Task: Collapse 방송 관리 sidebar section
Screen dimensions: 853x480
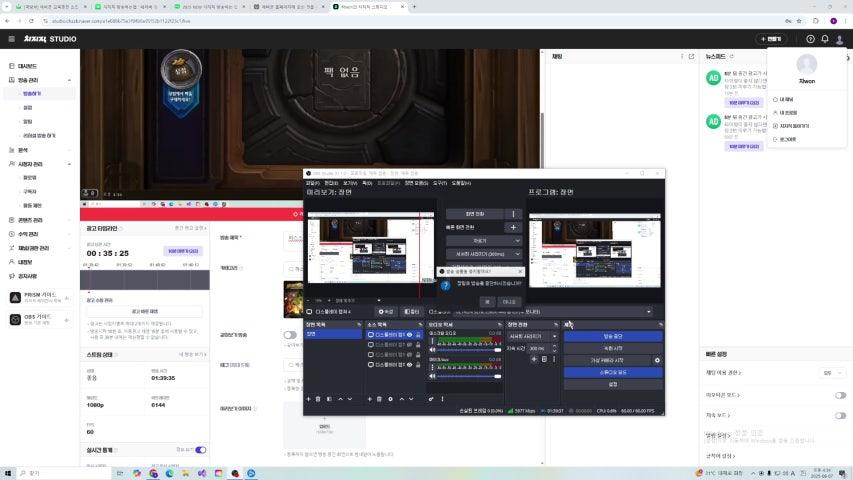Action: 69,80
